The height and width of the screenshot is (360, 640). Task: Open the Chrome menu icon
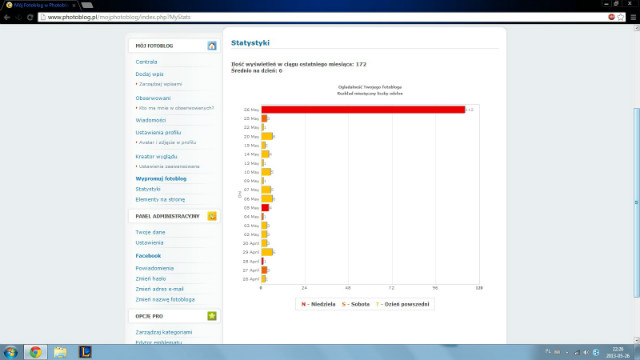click(x=633, y=17)
